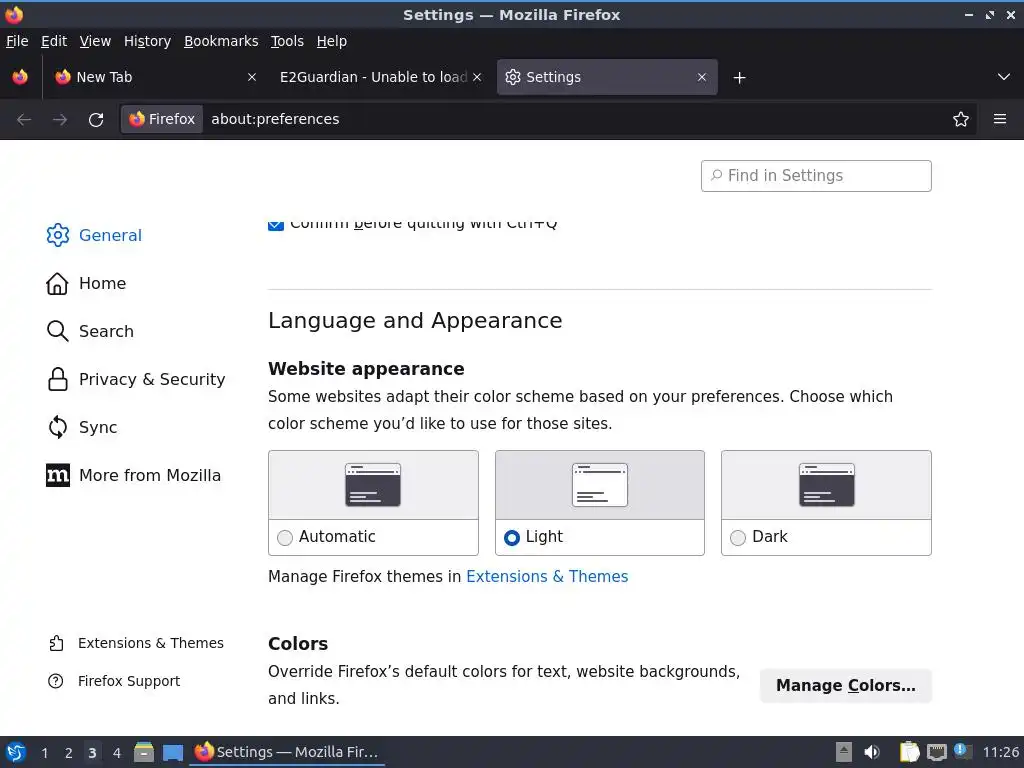Open the Home settings category
The width and height of the screenshot is (1024, 768).
tap(103, 283)
